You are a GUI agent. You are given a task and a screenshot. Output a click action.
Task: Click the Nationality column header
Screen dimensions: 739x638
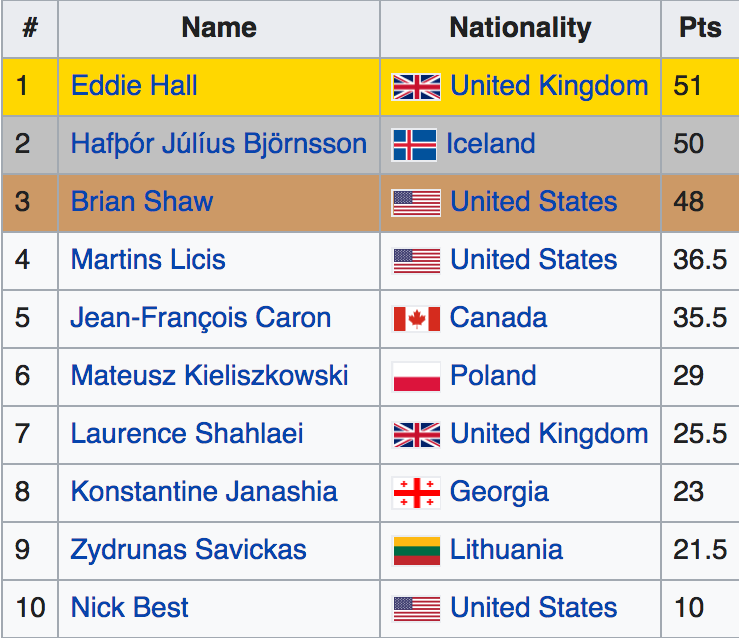pos(520,28)
